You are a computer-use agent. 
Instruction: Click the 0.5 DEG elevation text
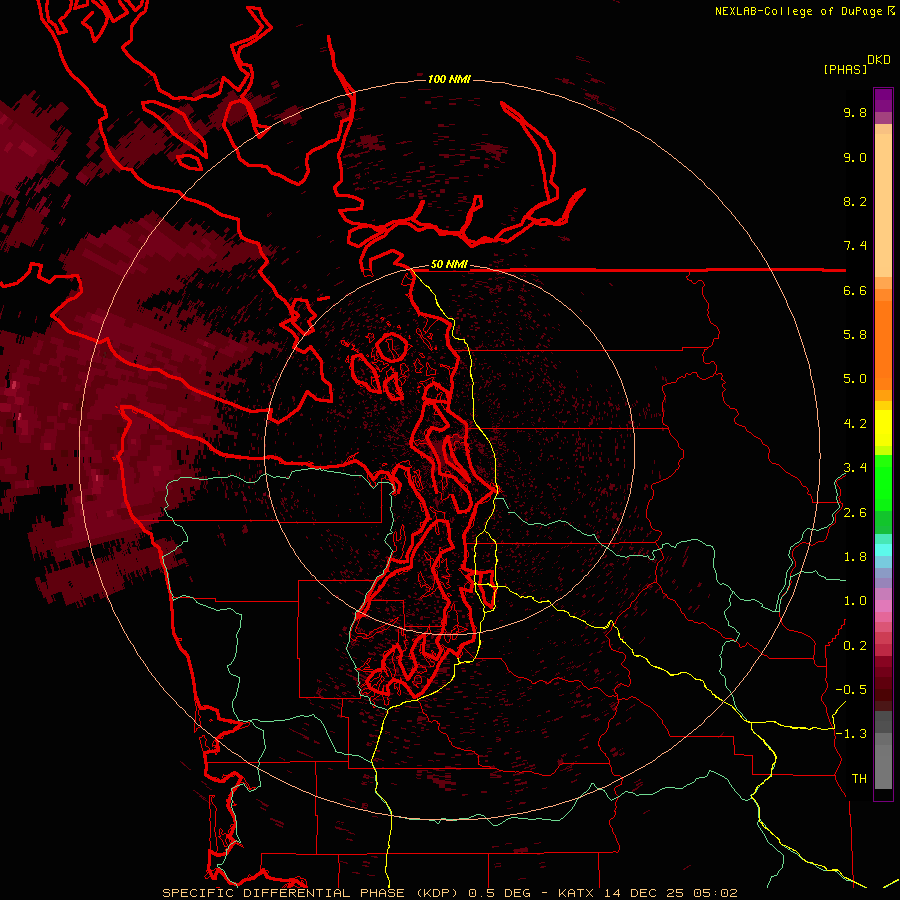tap(500, 893)
